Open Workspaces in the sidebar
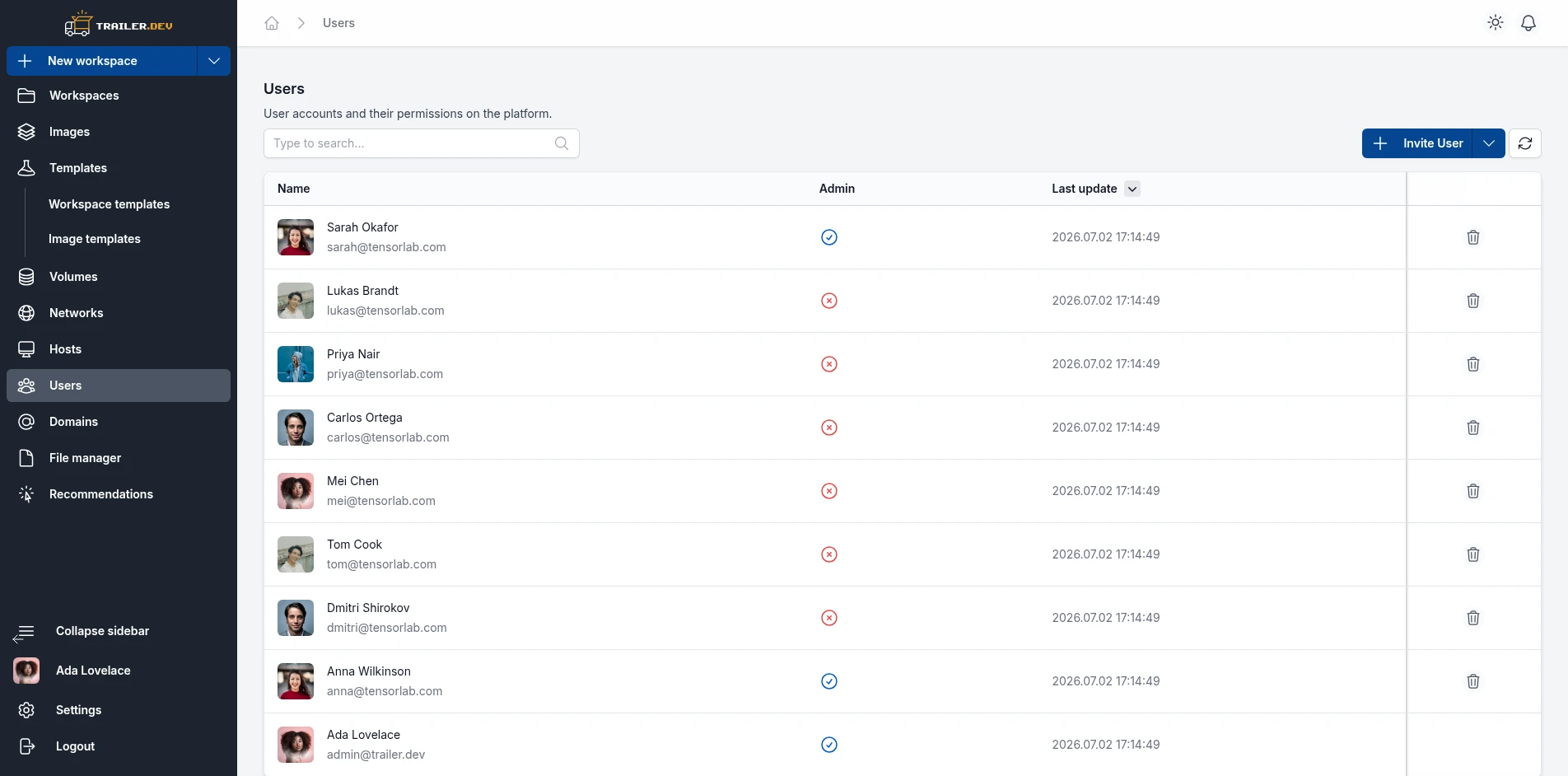This screenshot has width=1568, height=776. click(x=119, y=96)
